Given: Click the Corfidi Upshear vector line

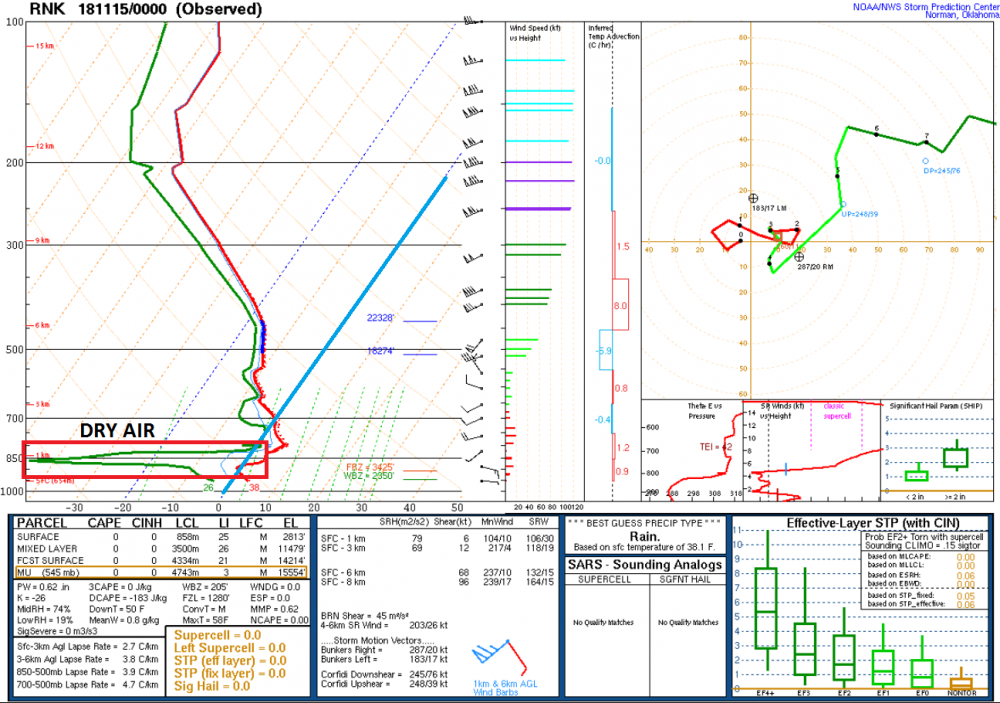Looking at the screenshot, I should (384, 683).
